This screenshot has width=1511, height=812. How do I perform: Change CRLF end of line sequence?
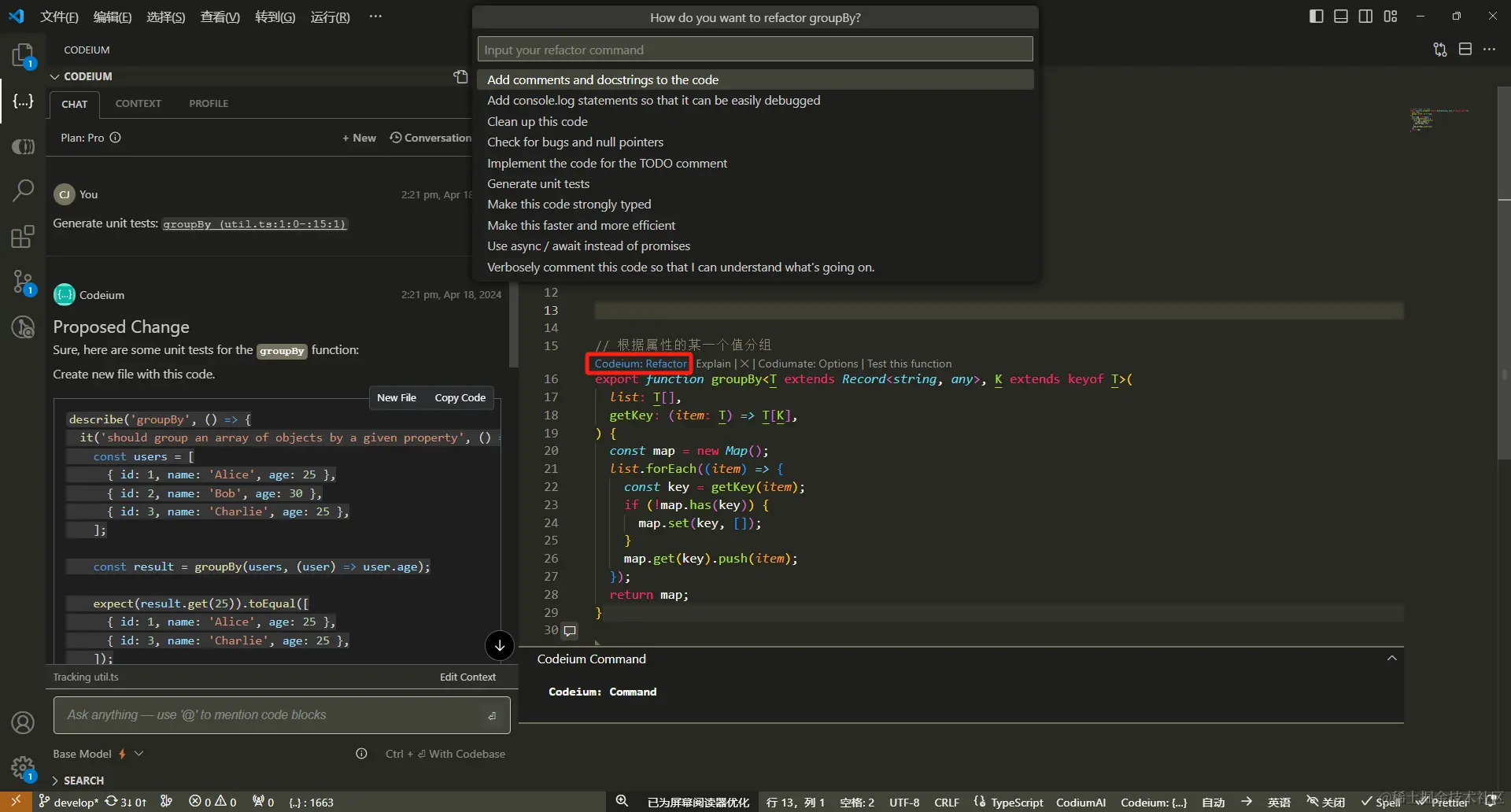947,802
